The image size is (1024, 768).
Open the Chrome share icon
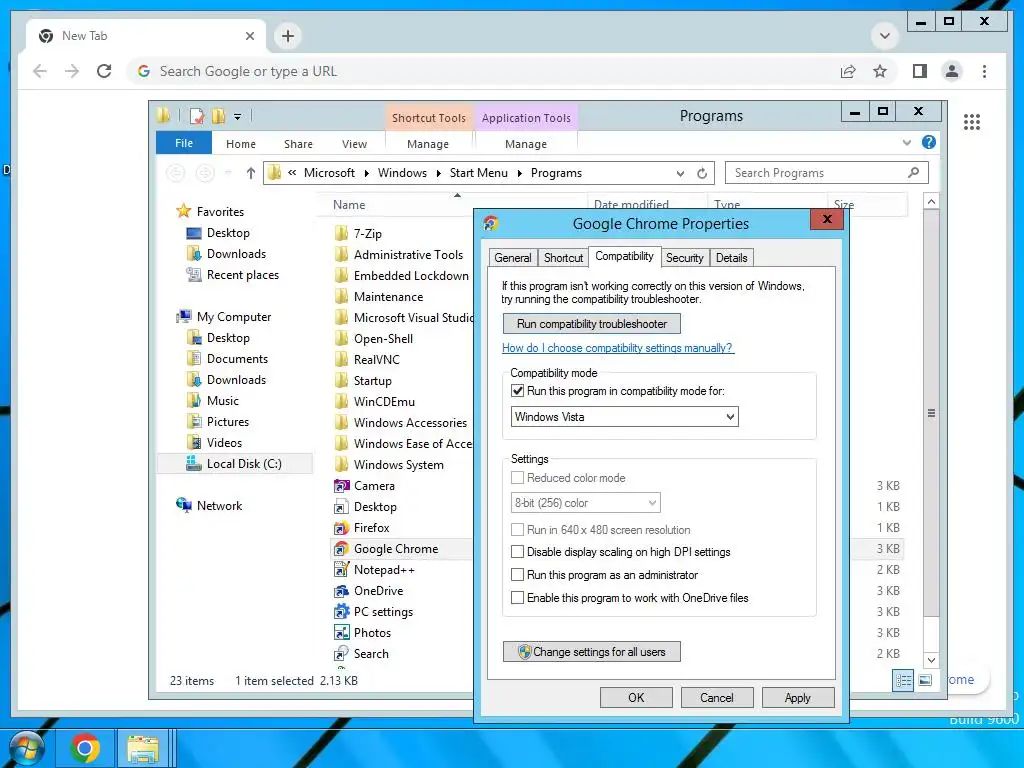(848, 71)
